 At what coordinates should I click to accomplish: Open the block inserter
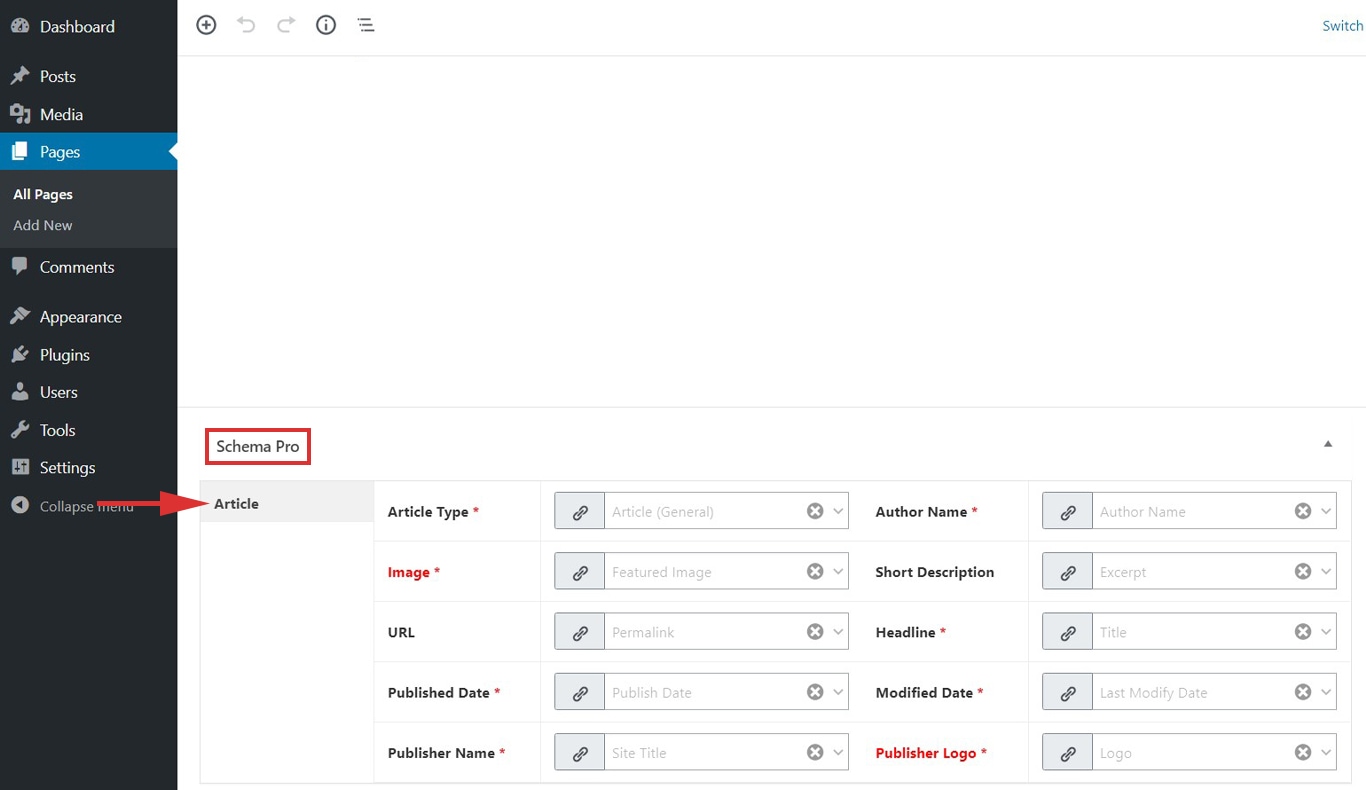click(x=206, y=24)
